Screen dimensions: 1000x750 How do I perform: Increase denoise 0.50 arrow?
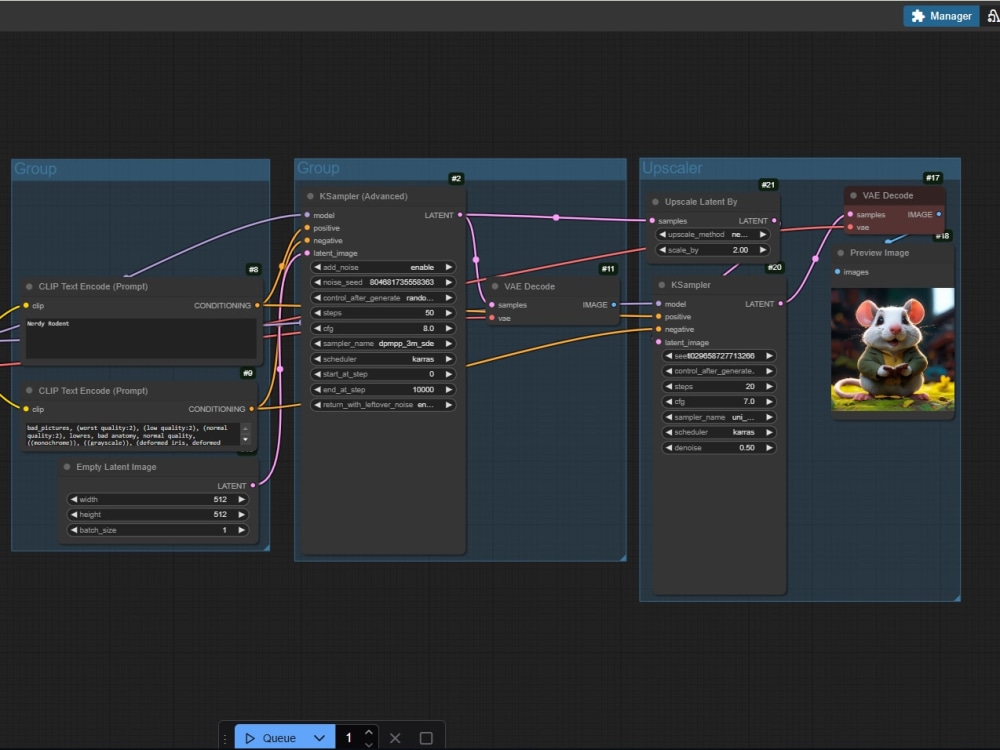[769, 448]
